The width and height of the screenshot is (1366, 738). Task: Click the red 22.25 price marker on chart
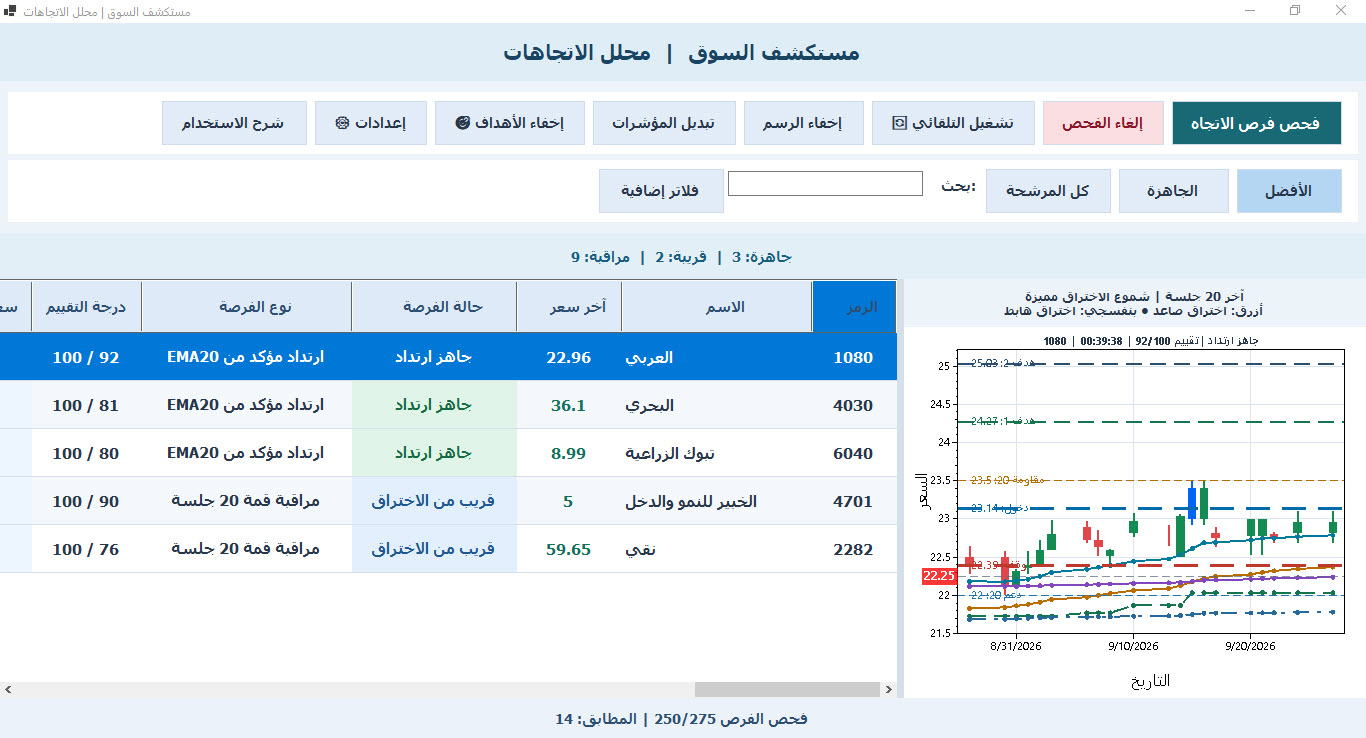(x=939, y=575)
